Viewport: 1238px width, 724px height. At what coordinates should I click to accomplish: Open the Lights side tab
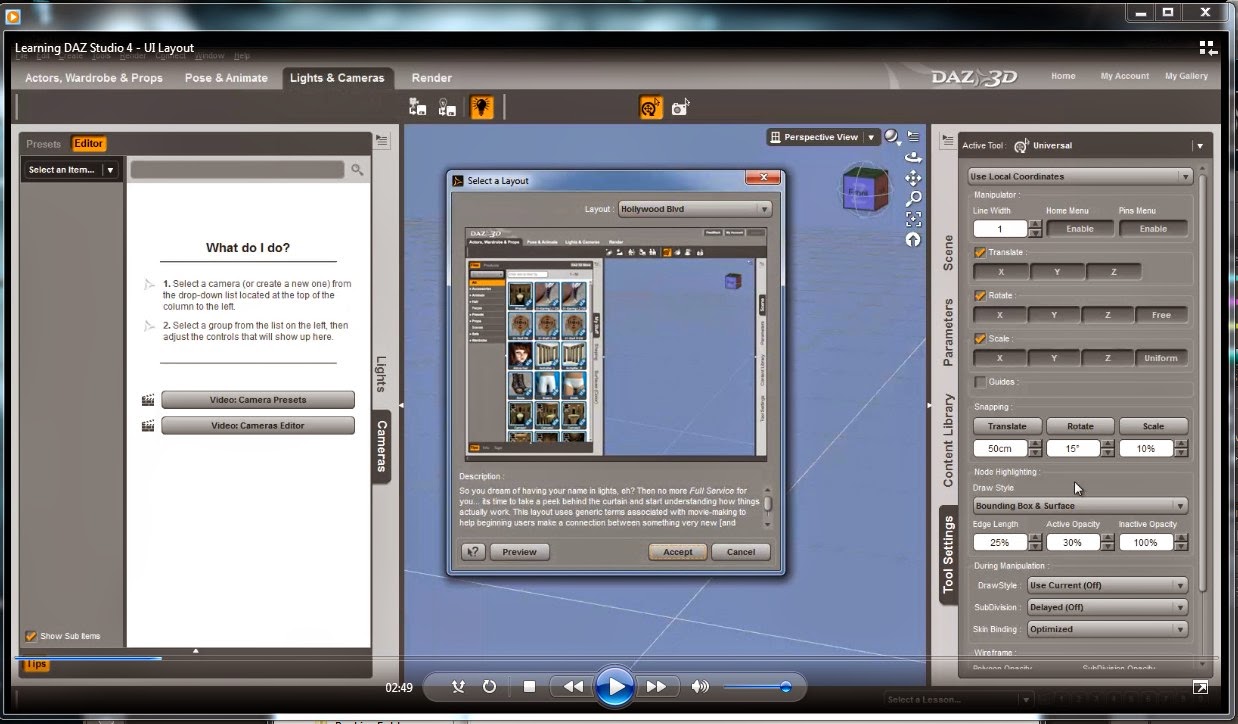[x=381, y=374]
